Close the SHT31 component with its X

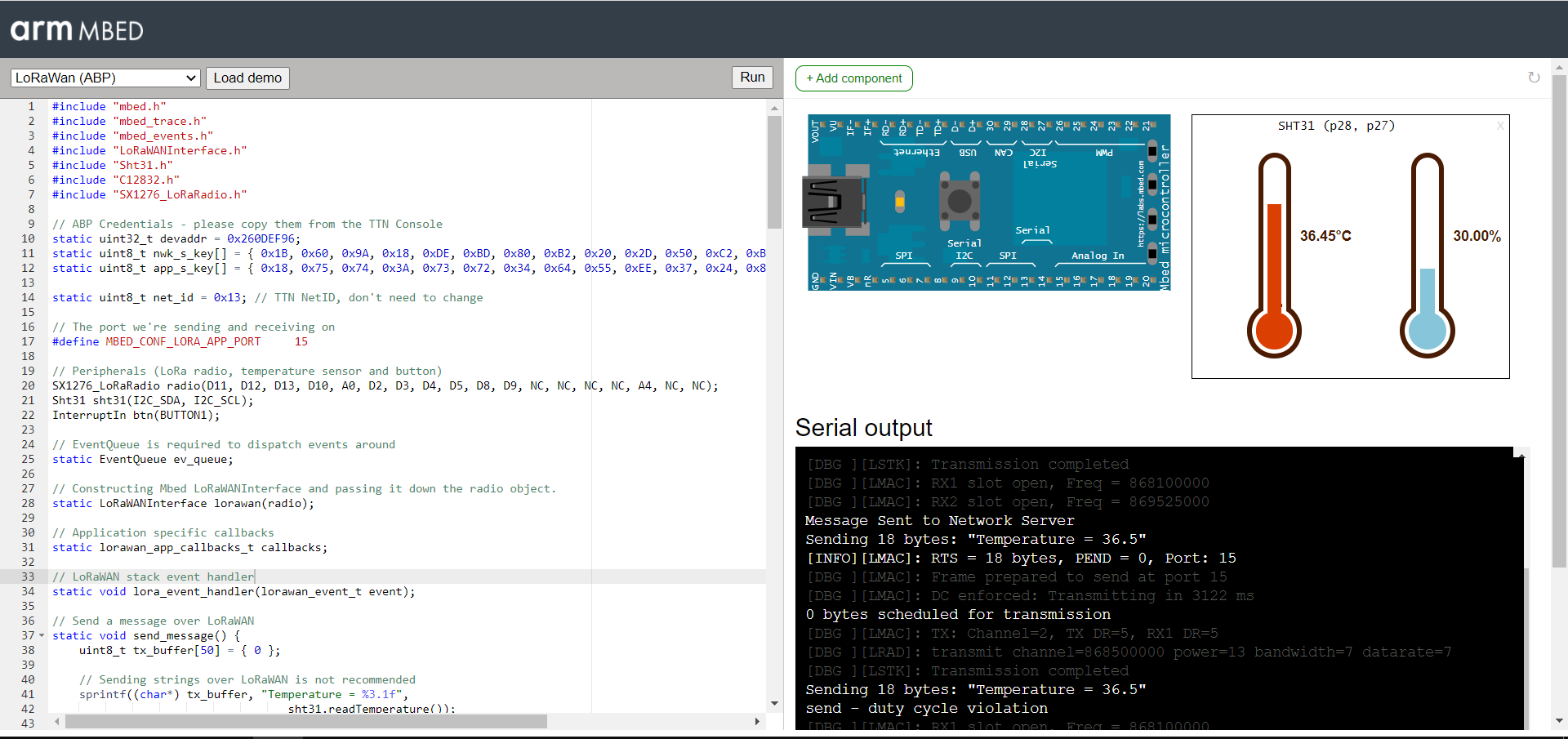(1500, 126)
